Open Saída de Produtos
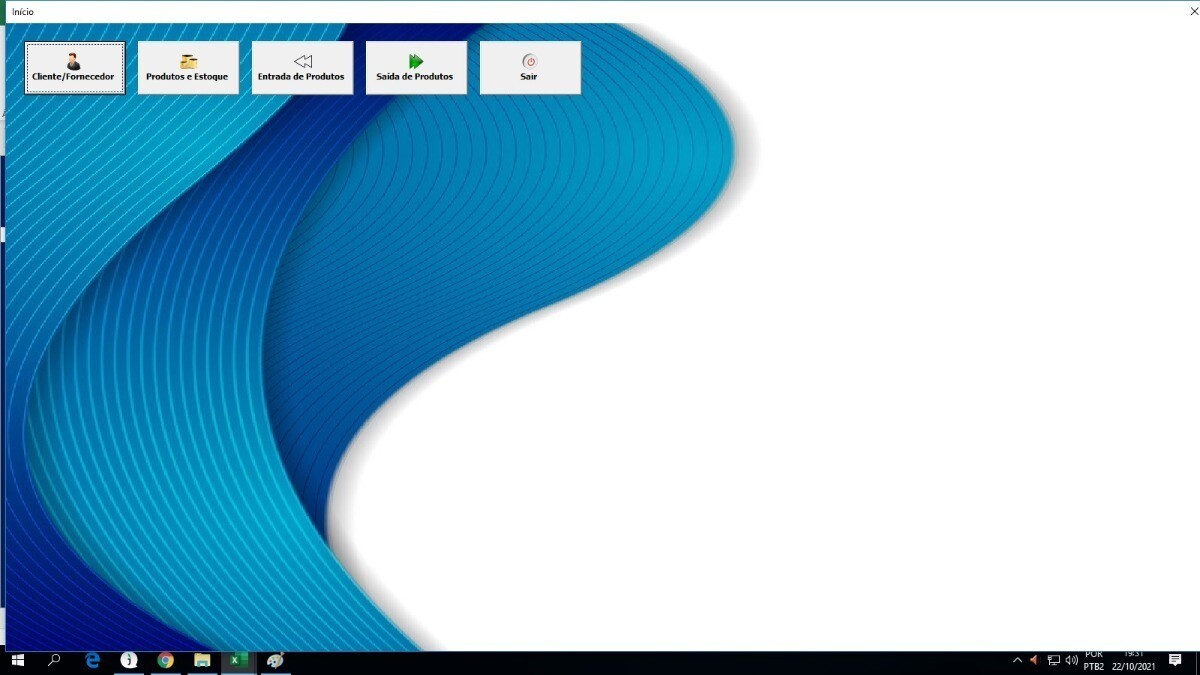This screenshot has width=1200, height=675. tap(416, 68)
